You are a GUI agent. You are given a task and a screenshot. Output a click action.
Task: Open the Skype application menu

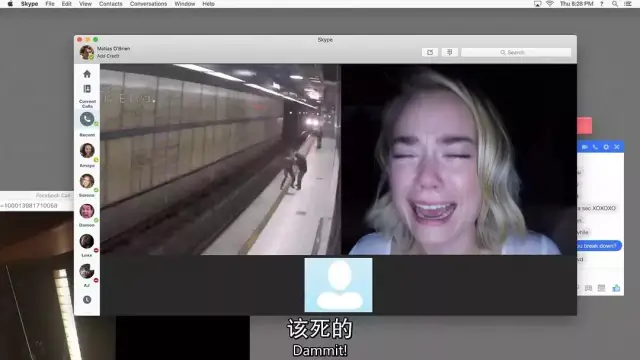click(29, 4)
